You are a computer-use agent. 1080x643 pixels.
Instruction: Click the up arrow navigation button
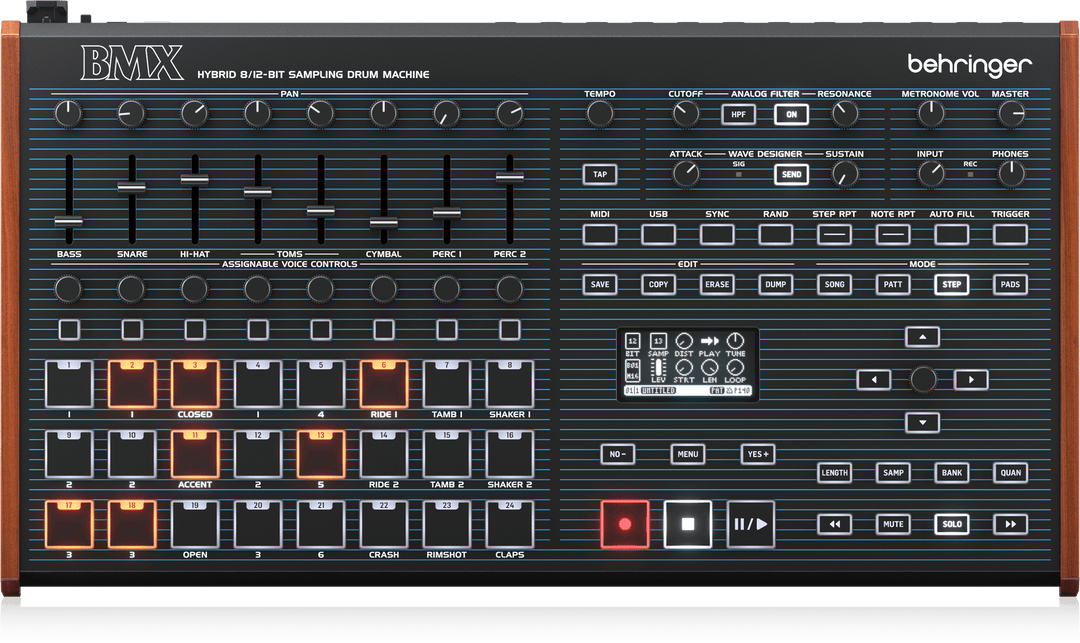click(922, 337)
